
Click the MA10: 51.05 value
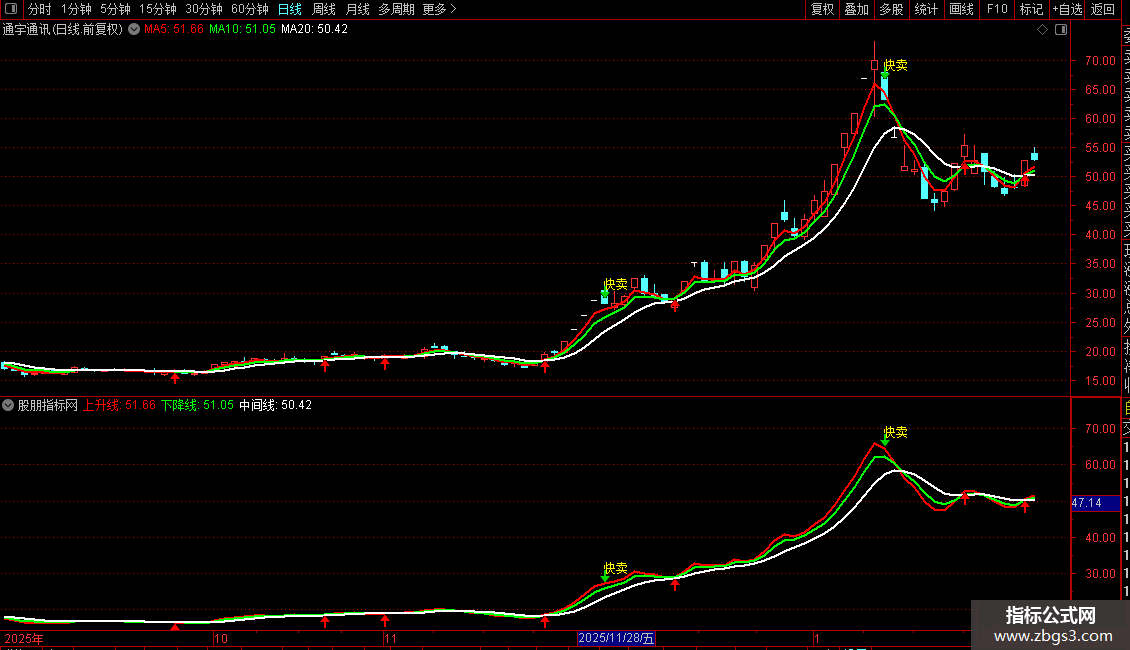pyautogui.click(x=242, y=30)
